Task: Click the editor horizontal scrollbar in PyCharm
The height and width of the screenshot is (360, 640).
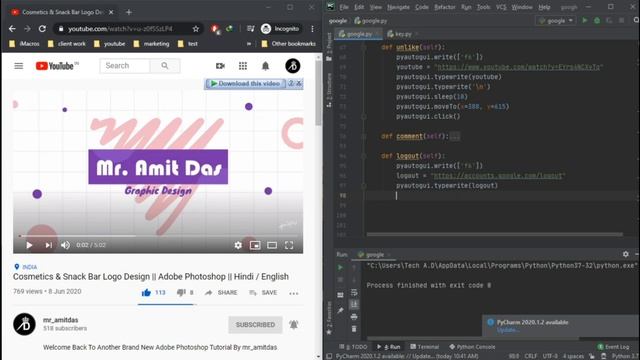Action: 494,234
